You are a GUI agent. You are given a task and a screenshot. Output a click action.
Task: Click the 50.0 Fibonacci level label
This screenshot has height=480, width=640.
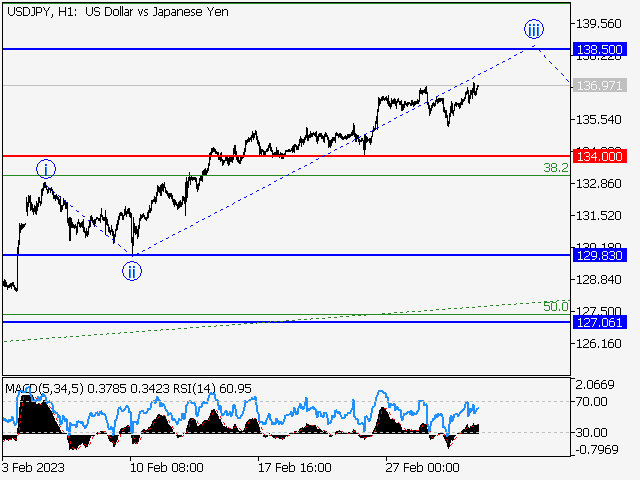pyautogui.click(x=556, y=306)
